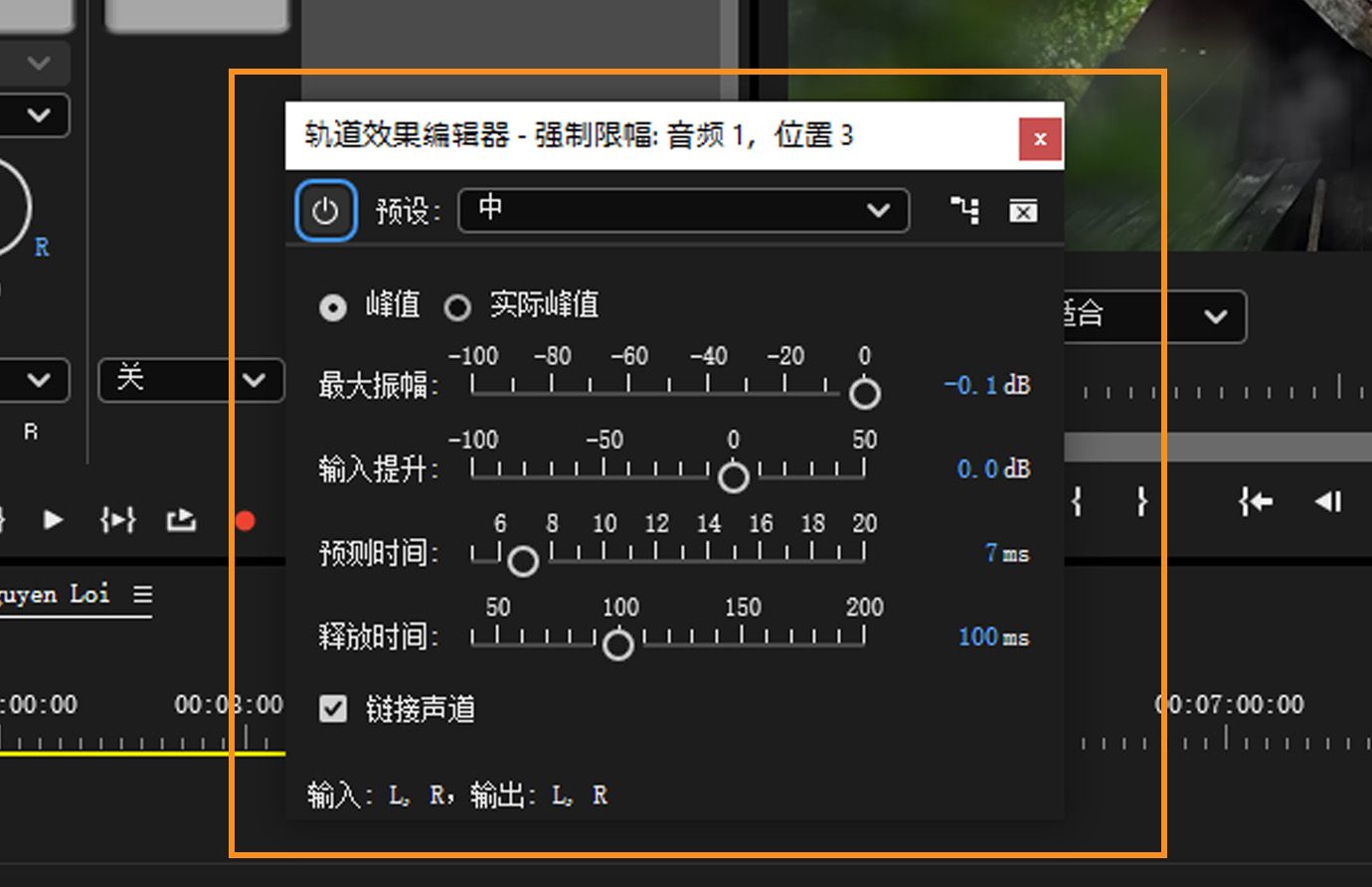Open the 关 dropdown on the left
The image size is (1372, 887).
[191, 380]
